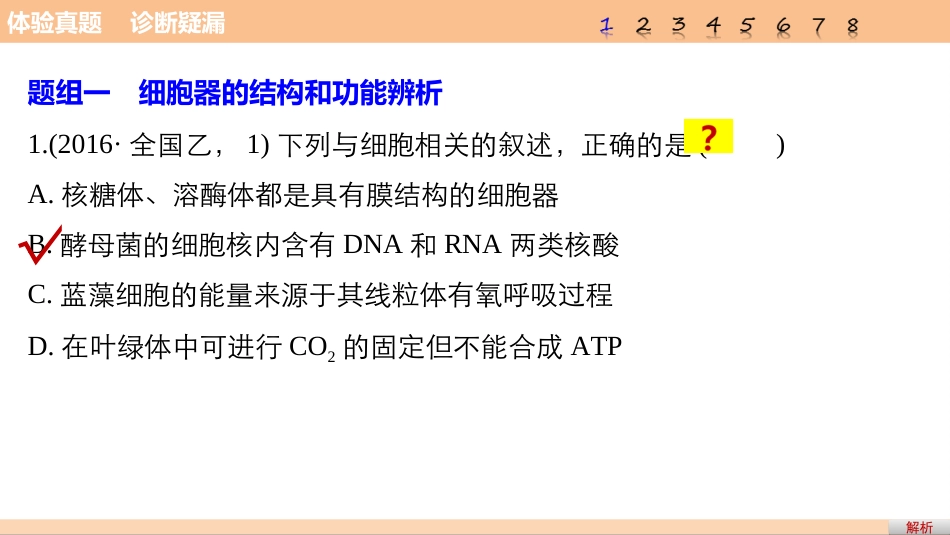
Task: Click the header text 体验真题
Action: click(55, 22)
